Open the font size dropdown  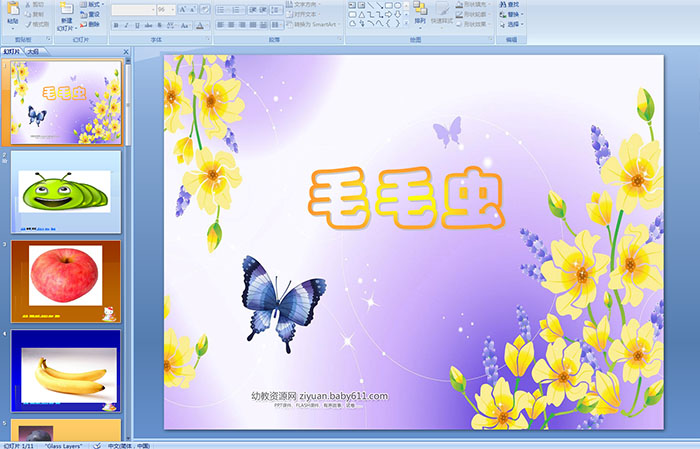[x=166, y=10]
